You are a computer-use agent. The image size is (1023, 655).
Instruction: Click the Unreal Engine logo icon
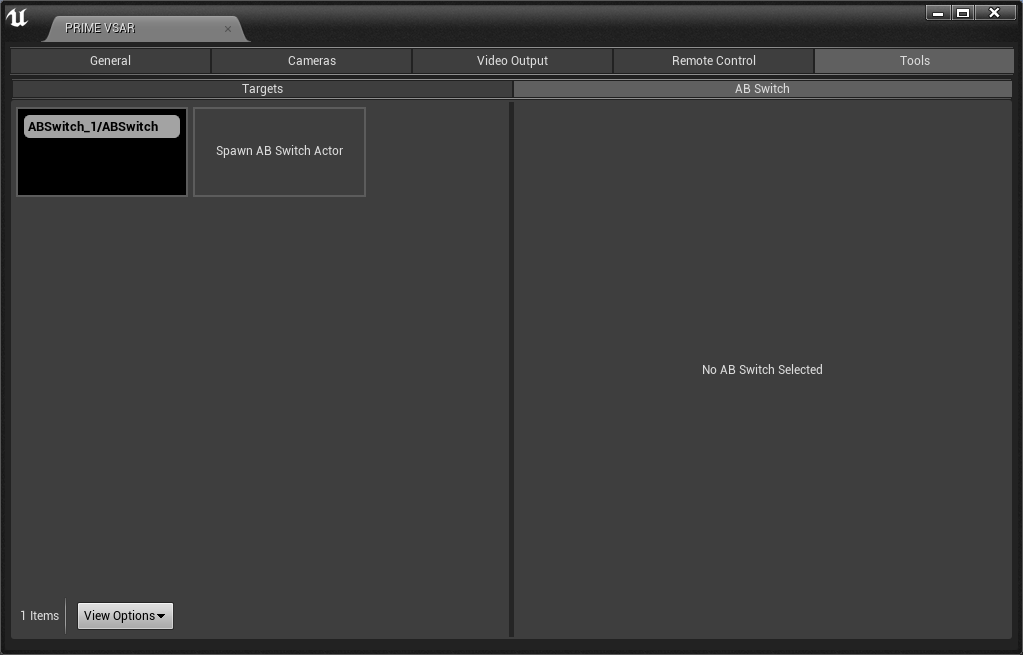pyautogui.click(x=17, y=18)
